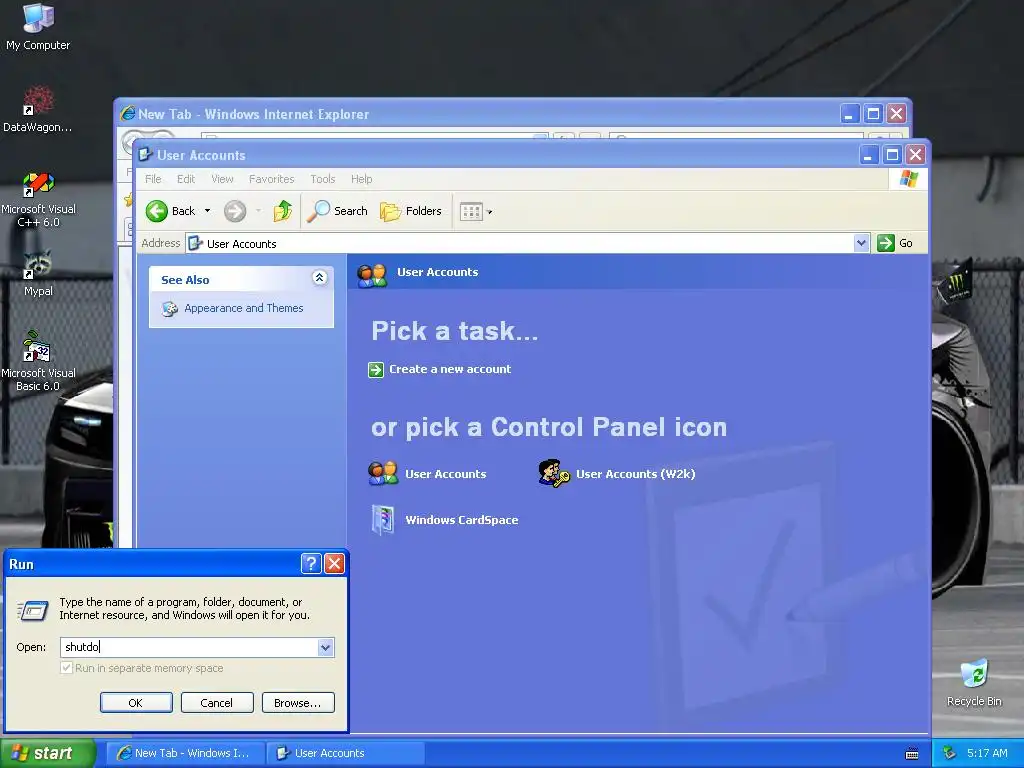Open the Edit menu

click(x=185, y=179)
